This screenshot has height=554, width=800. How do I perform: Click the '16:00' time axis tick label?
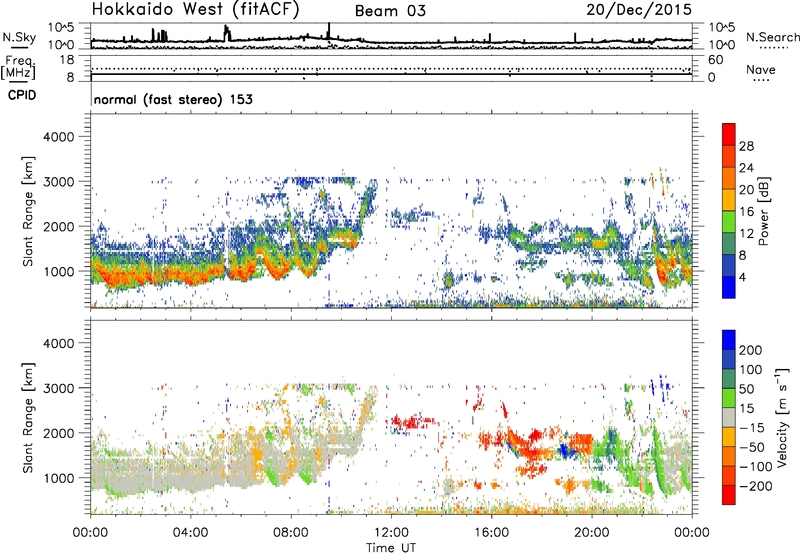[491, 533]
